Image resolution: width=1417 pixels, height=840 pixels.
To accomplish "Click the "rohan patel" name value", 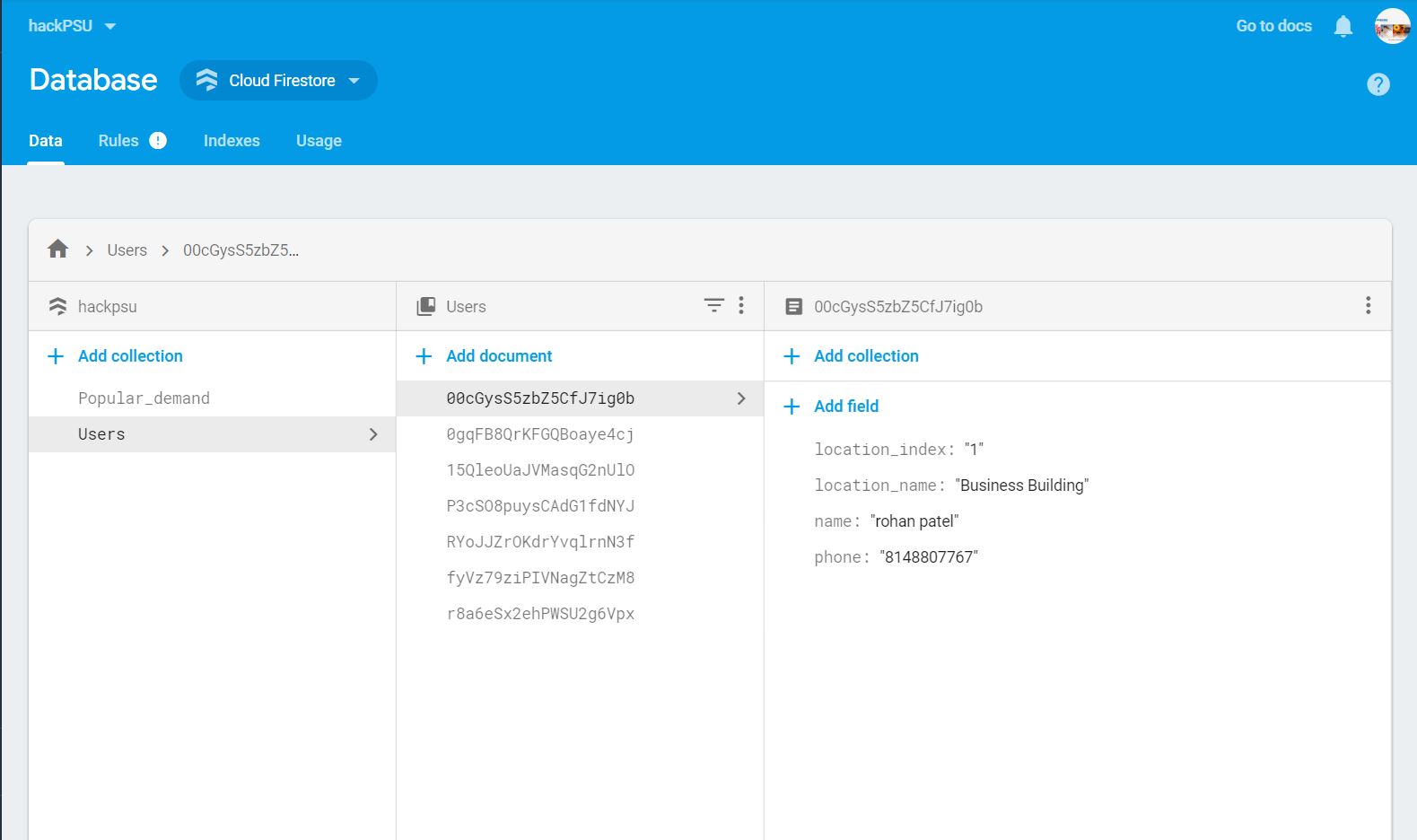I will (914, 521).
